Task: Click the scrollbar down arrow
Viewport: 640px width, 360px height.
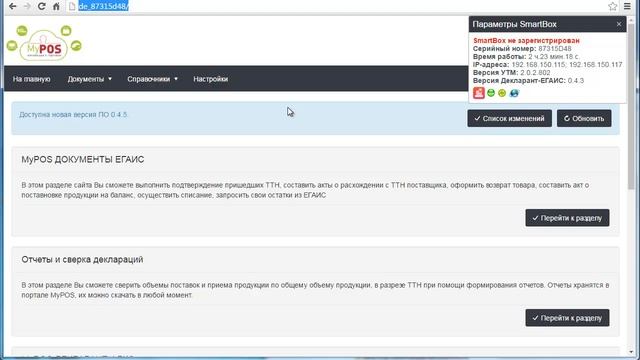Action: pyautogui.click(x=631, y=351)
